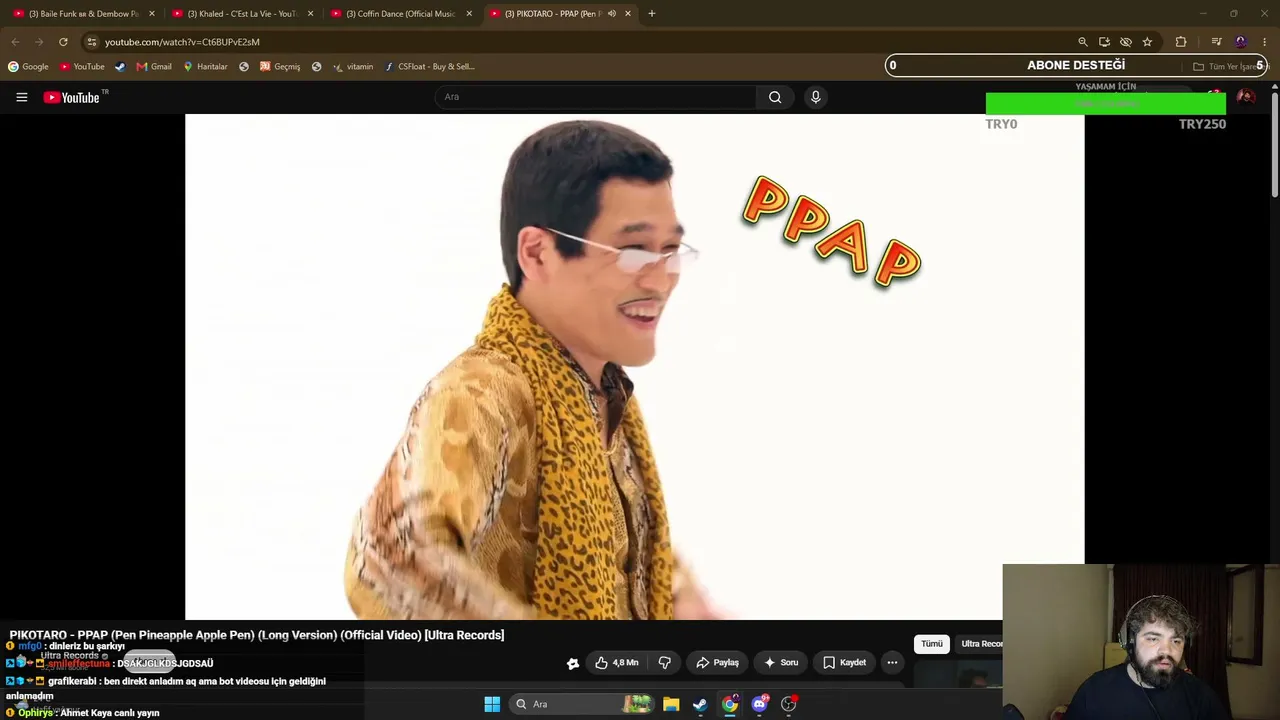Reload the current browser page
Screen dimensions: 1280x720
click(63, 42)
